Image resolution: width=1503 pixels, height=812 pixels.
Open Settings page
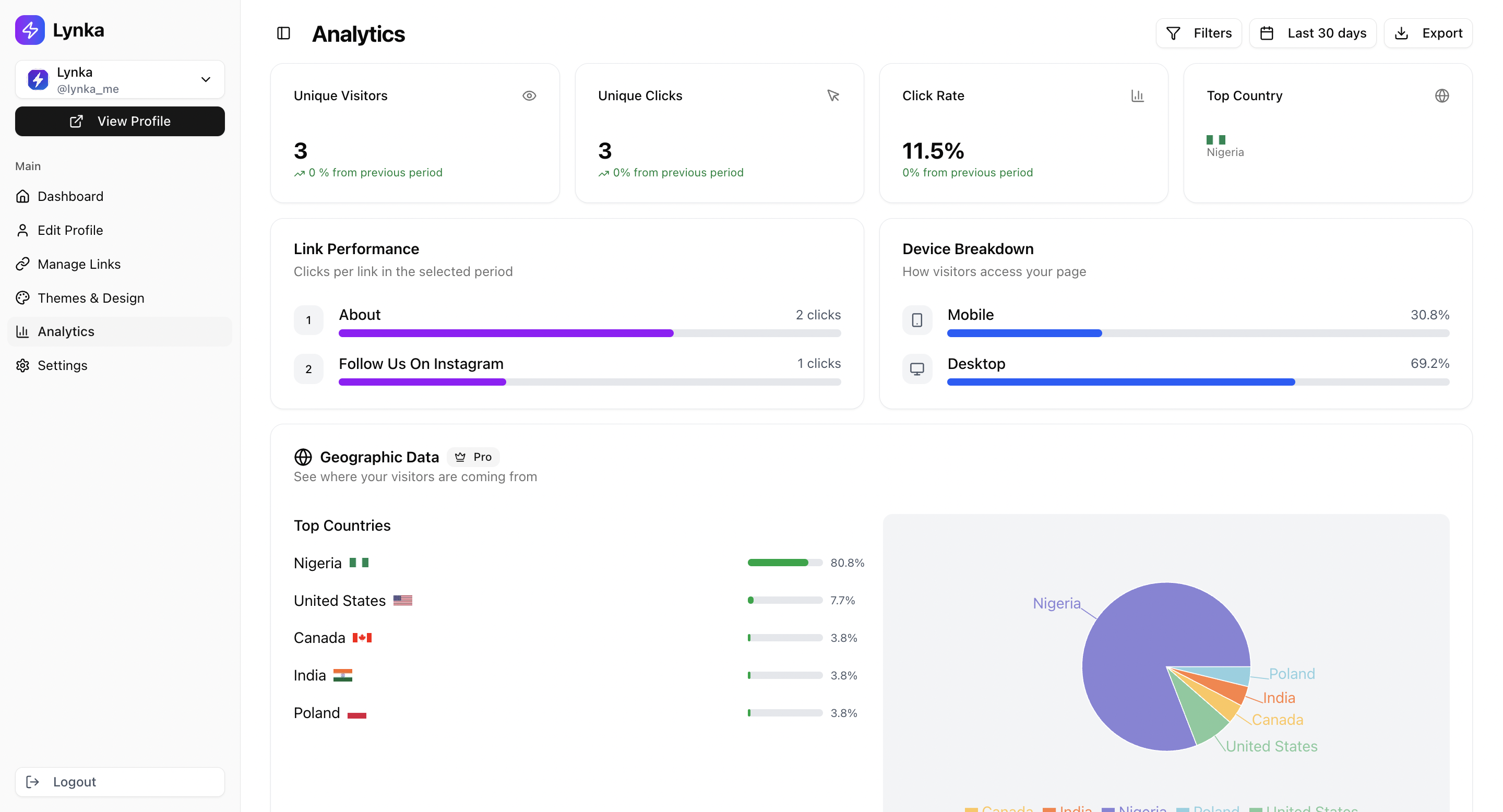(120, 366)
